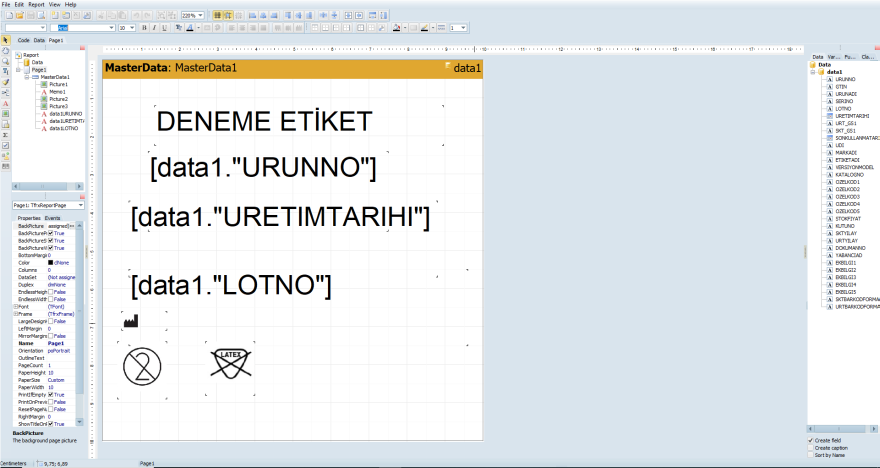The image size is (880, 468).
Task: Click the open report folder icon
Action: 19,16
